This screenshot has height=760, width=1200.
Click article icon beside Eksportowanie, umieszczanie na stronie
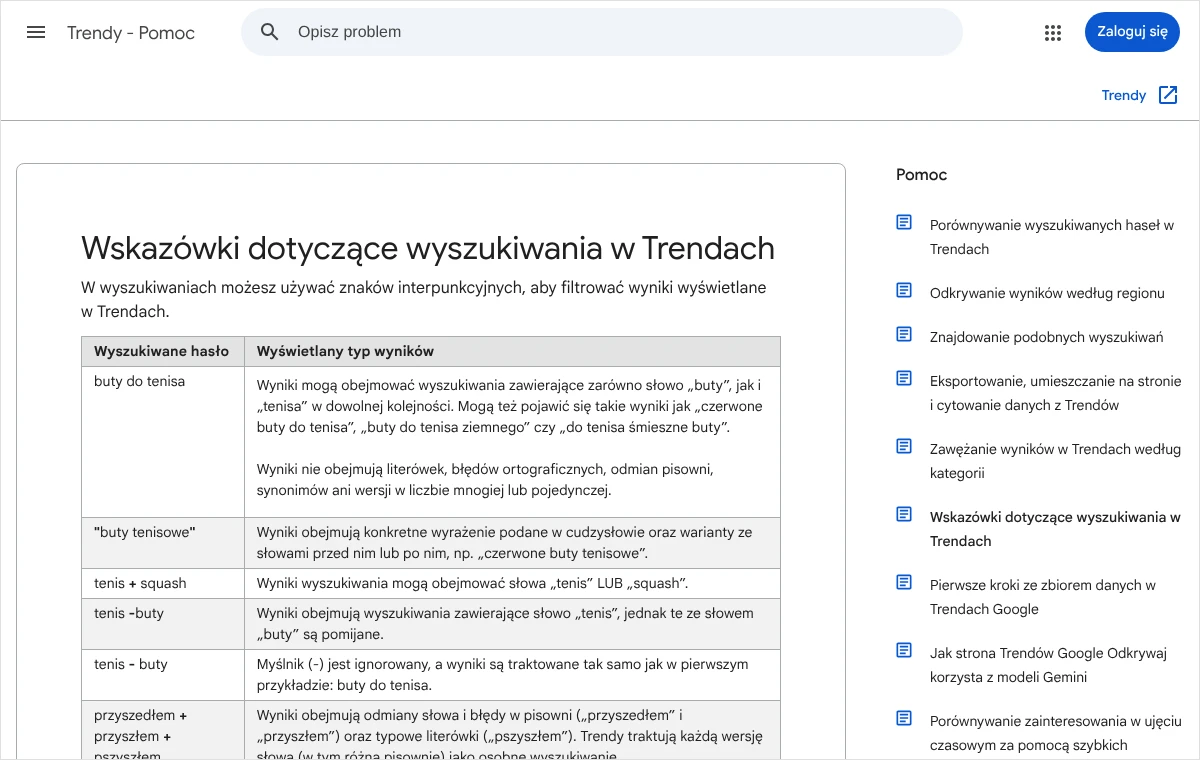point(904,378)
